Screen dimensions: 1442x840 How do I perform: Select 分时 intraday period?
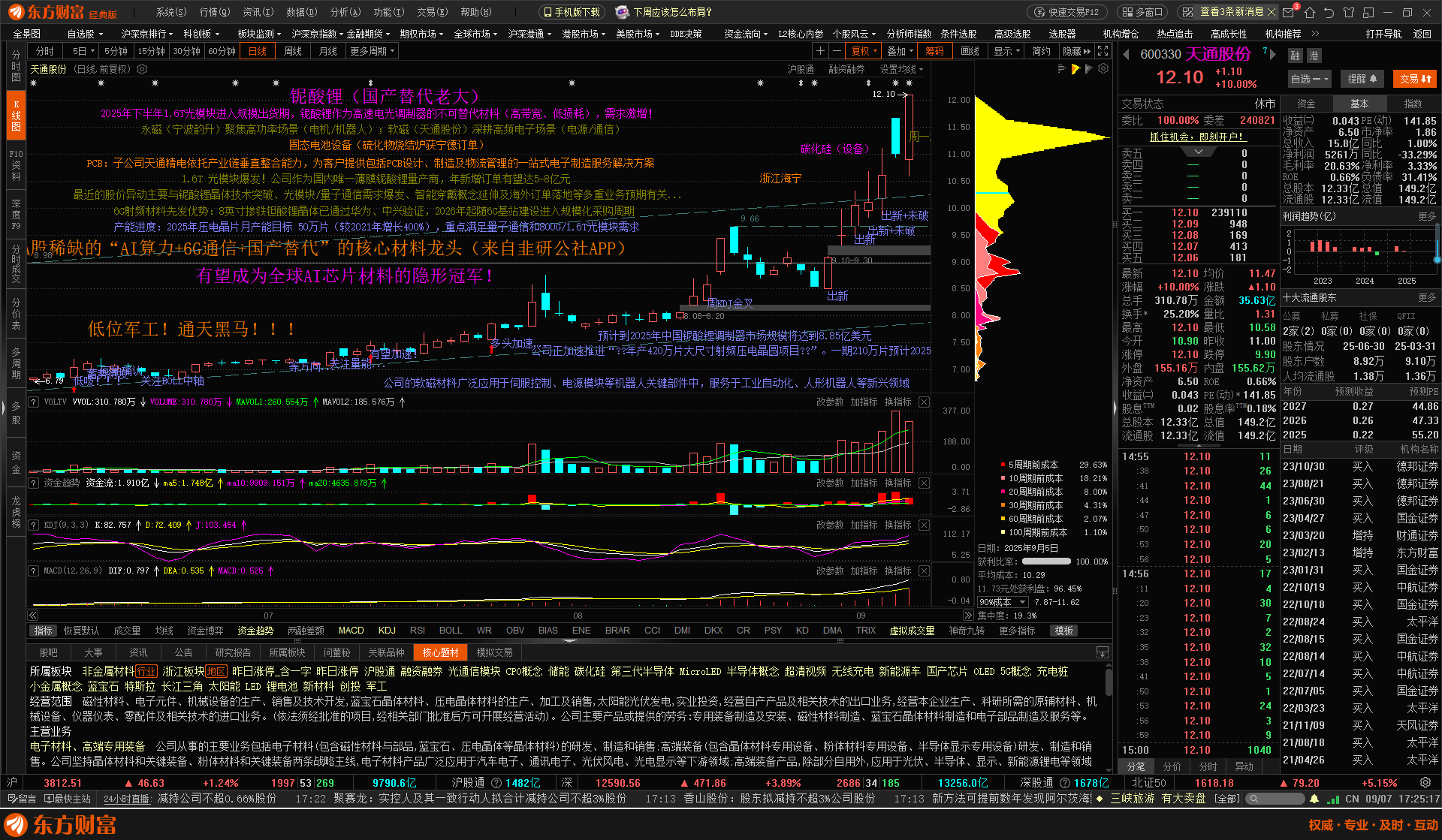(x=45, y=51)
